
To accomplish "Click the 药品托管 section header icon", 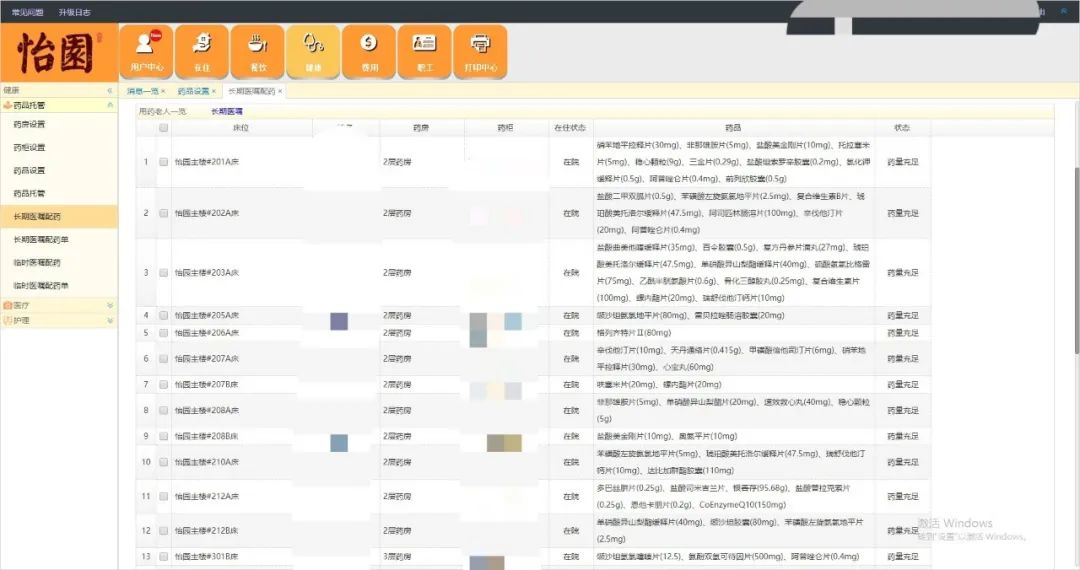I will pos(8,105).
